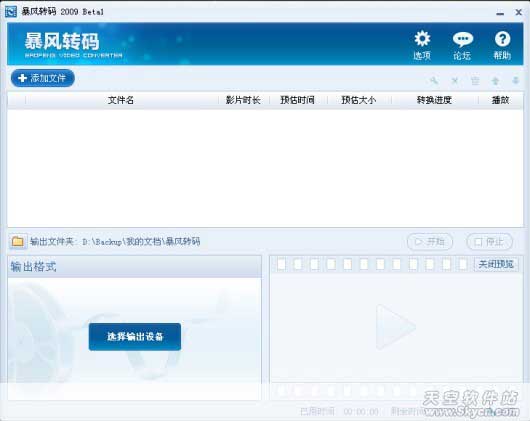The height and width of the screenshot is (421, 530).
Task: Click the output folder icon
Action: [18, 242]
